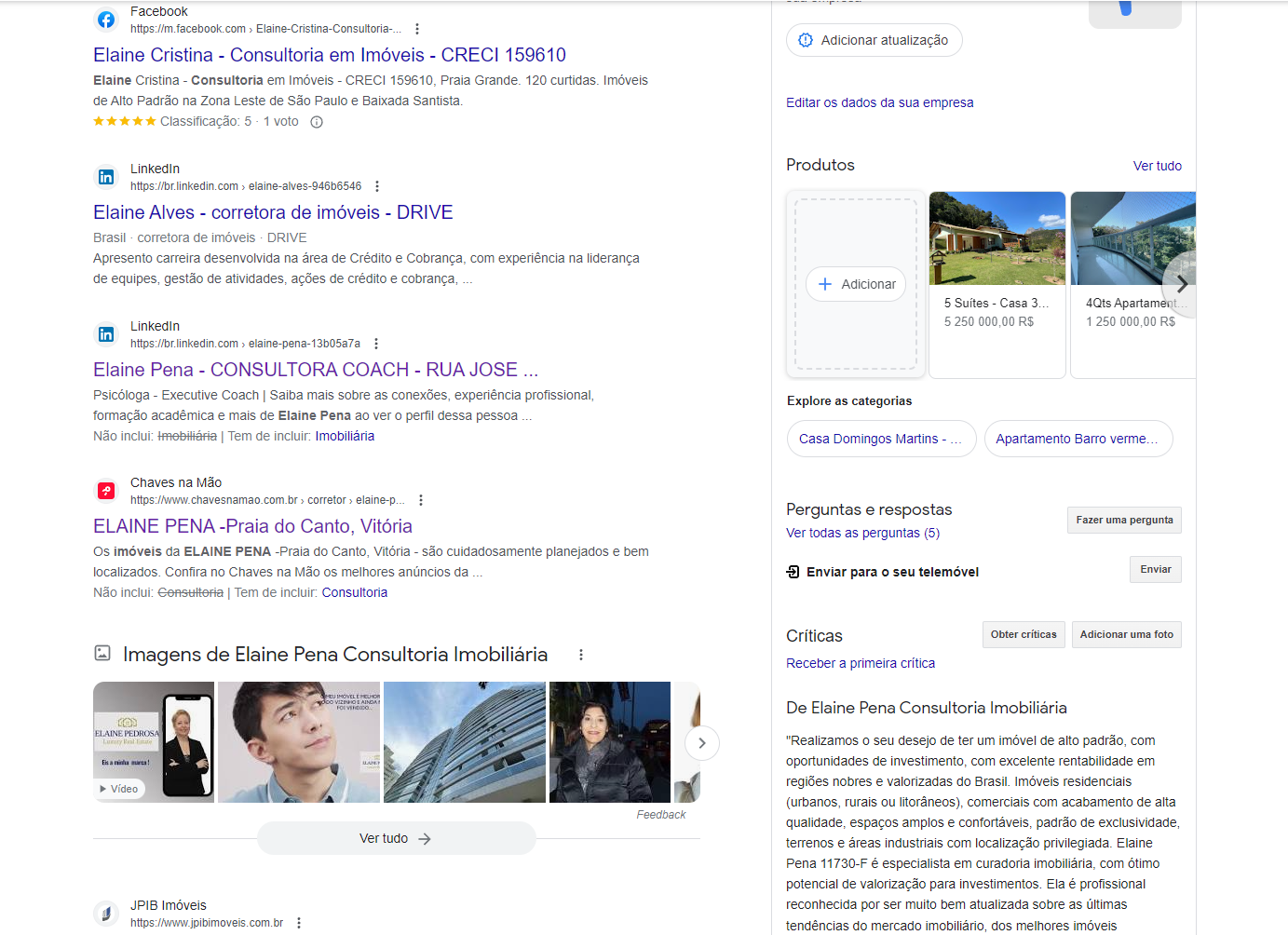Click 'Perguntas e respostas' heading
Viewport: 1288px width, 935px height.
point(869,509)
